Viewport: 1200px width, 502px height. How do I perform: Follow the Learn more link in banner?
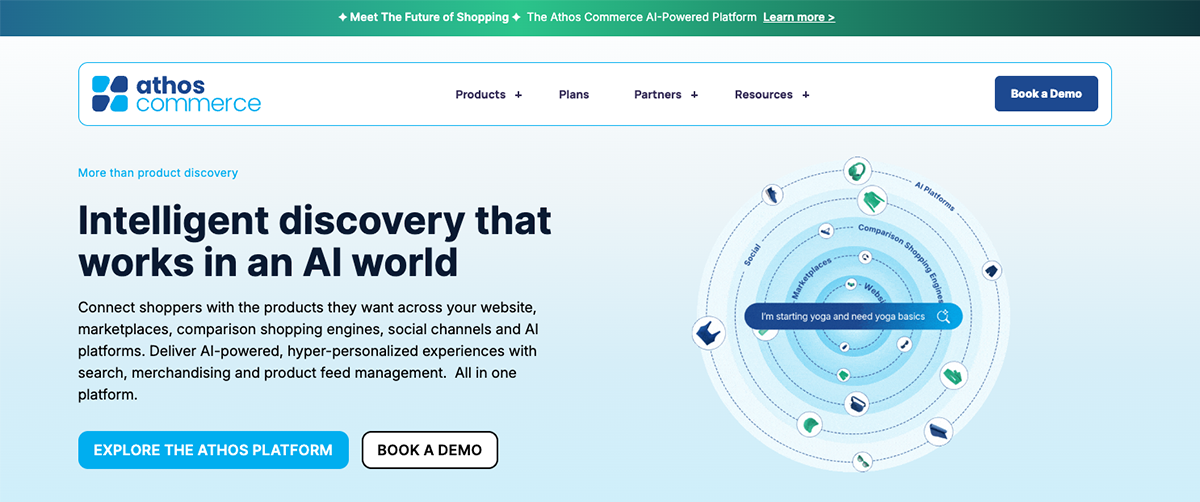799,17
